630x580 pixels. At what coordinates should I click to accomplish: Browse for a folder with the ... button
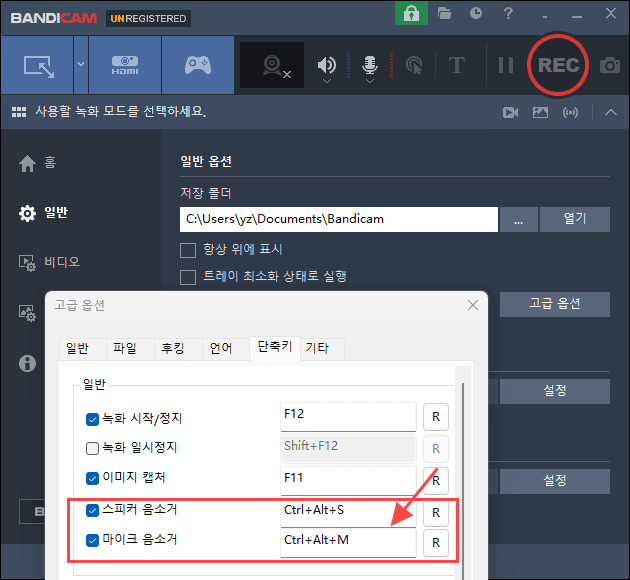(x=519, y=219)
